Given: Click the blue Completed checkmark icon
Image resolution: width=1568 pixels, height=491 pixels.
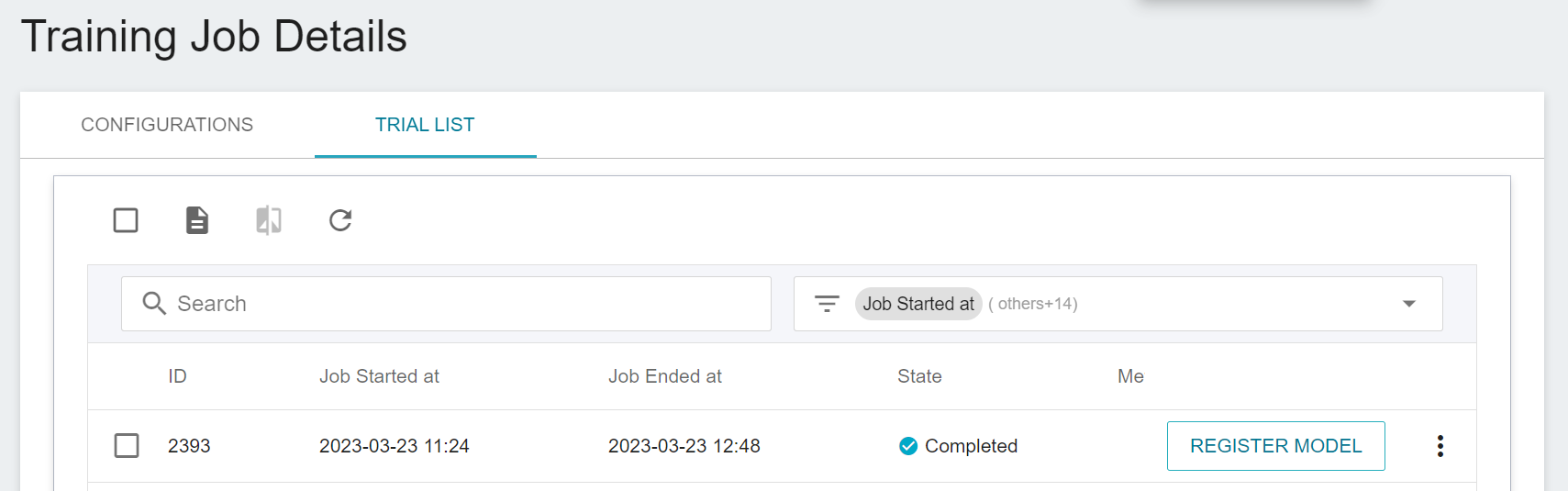Looking at the screenshot, I should point(908,446).
